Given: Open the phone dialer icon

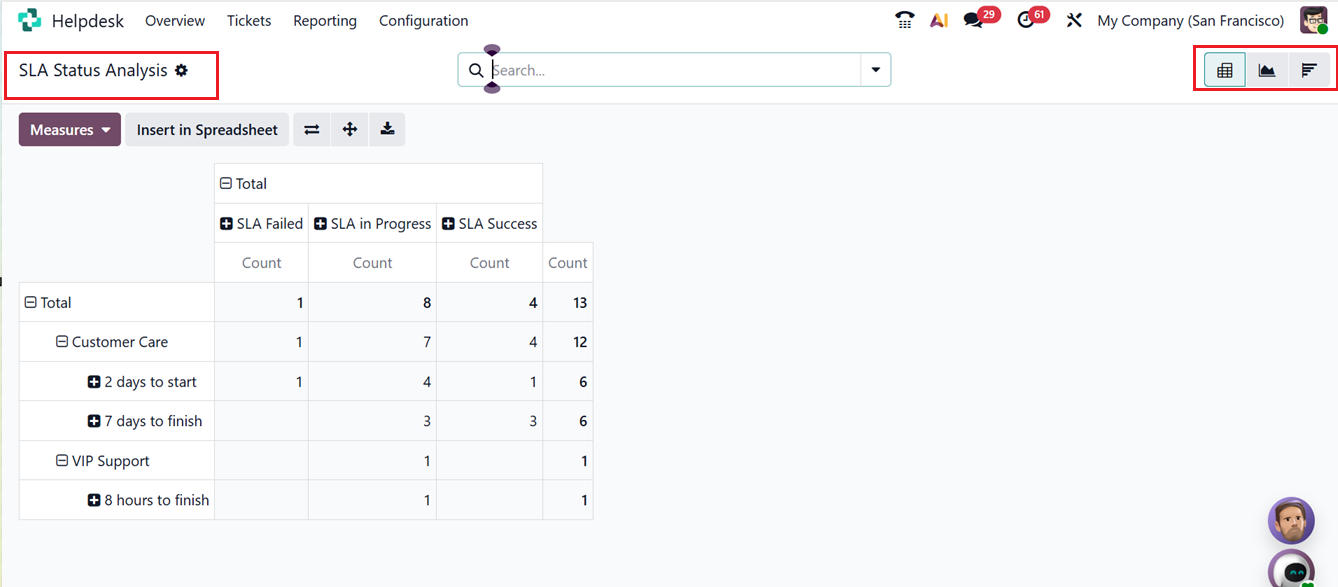Looking at the screenshot, I should (905, 18).
